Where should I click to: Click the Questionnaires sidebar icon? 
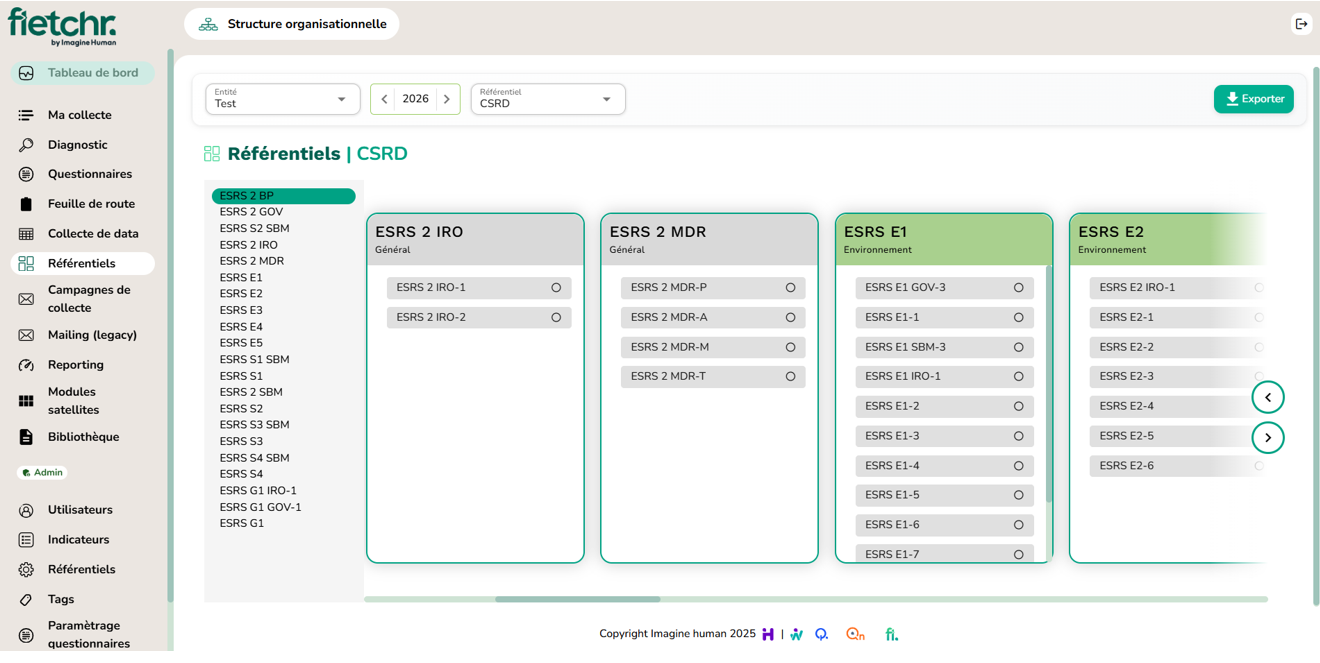click(x=26, y=174)
